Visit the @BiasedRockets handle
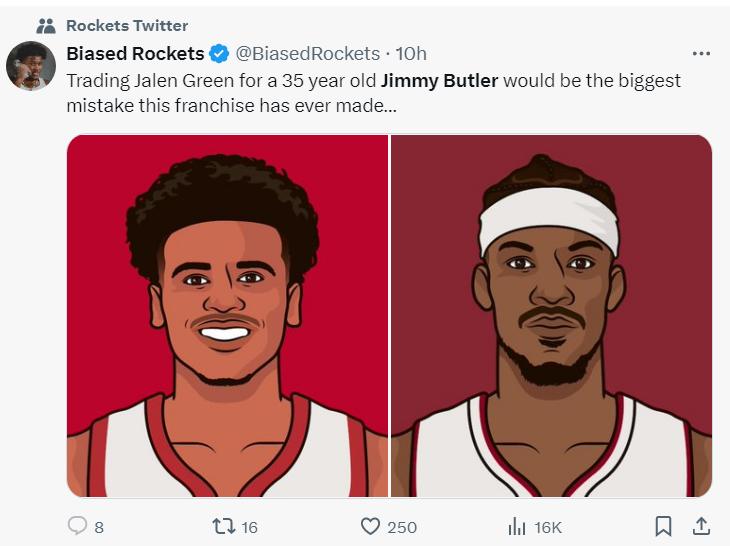Image resolution: width=730 pixels, height=546 pixels. coord(307,53)
